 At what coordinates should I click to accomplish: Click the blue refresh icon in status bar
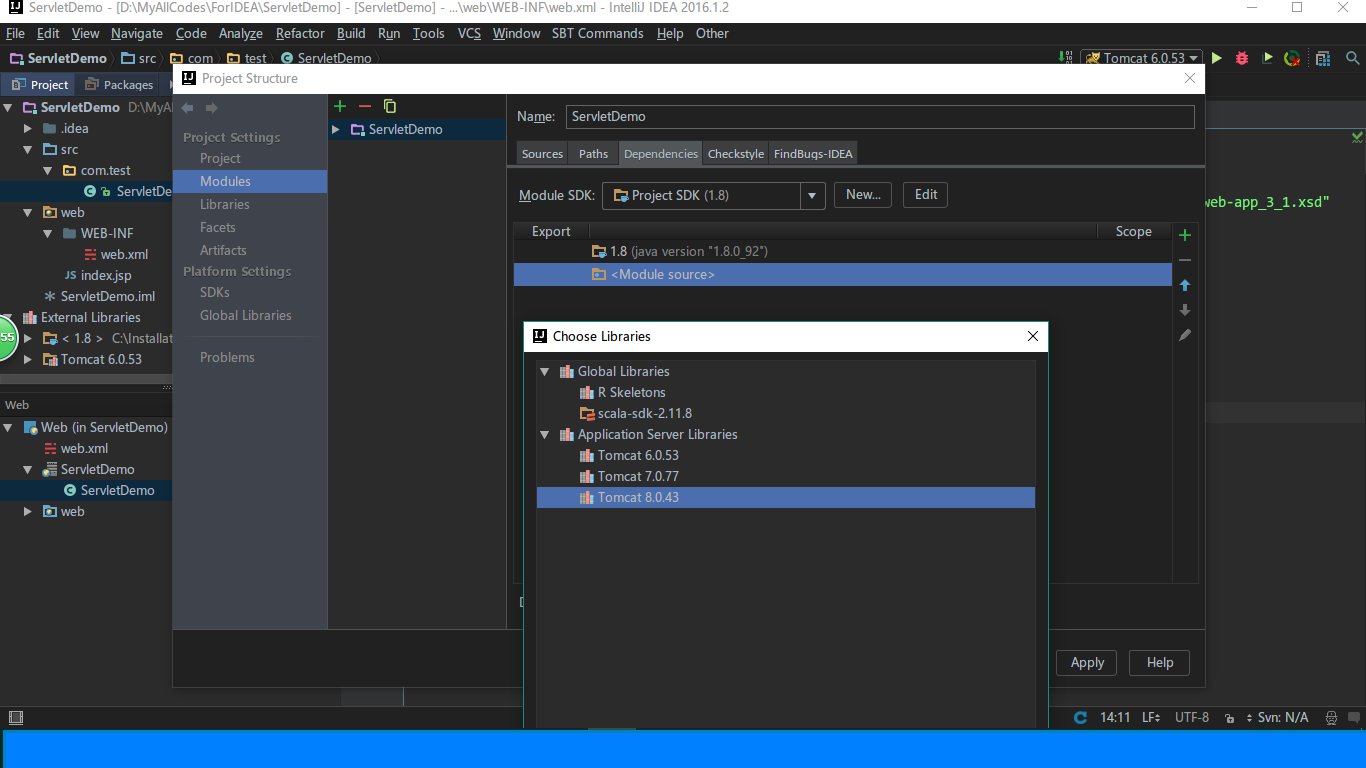click(x=1080, y=718)
